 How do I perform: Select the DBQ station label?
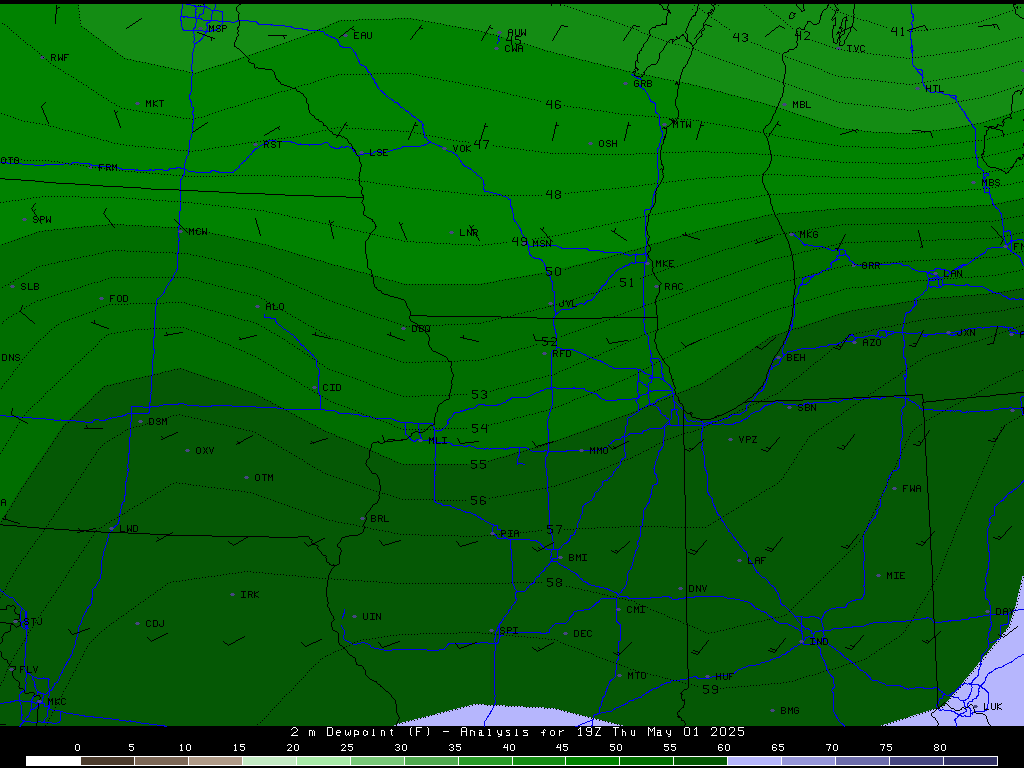click(421, 328)
